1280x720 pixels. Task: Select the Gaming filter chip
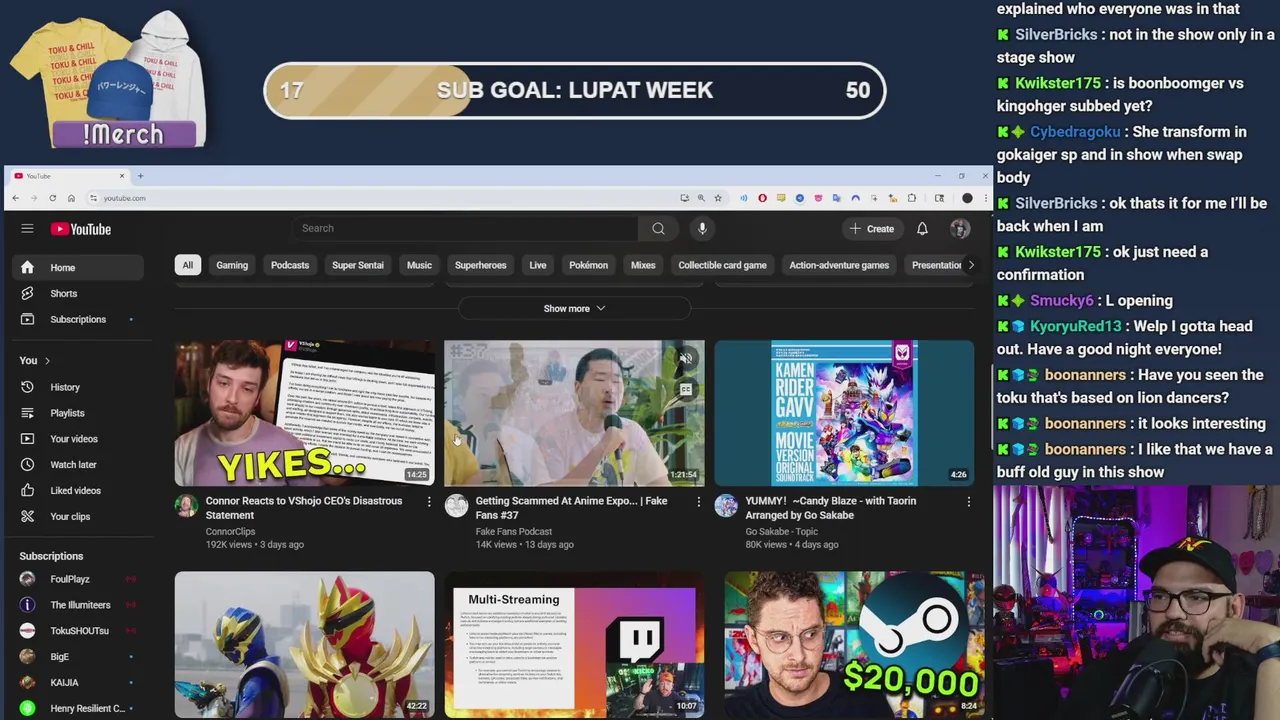[x=232, y=265]
